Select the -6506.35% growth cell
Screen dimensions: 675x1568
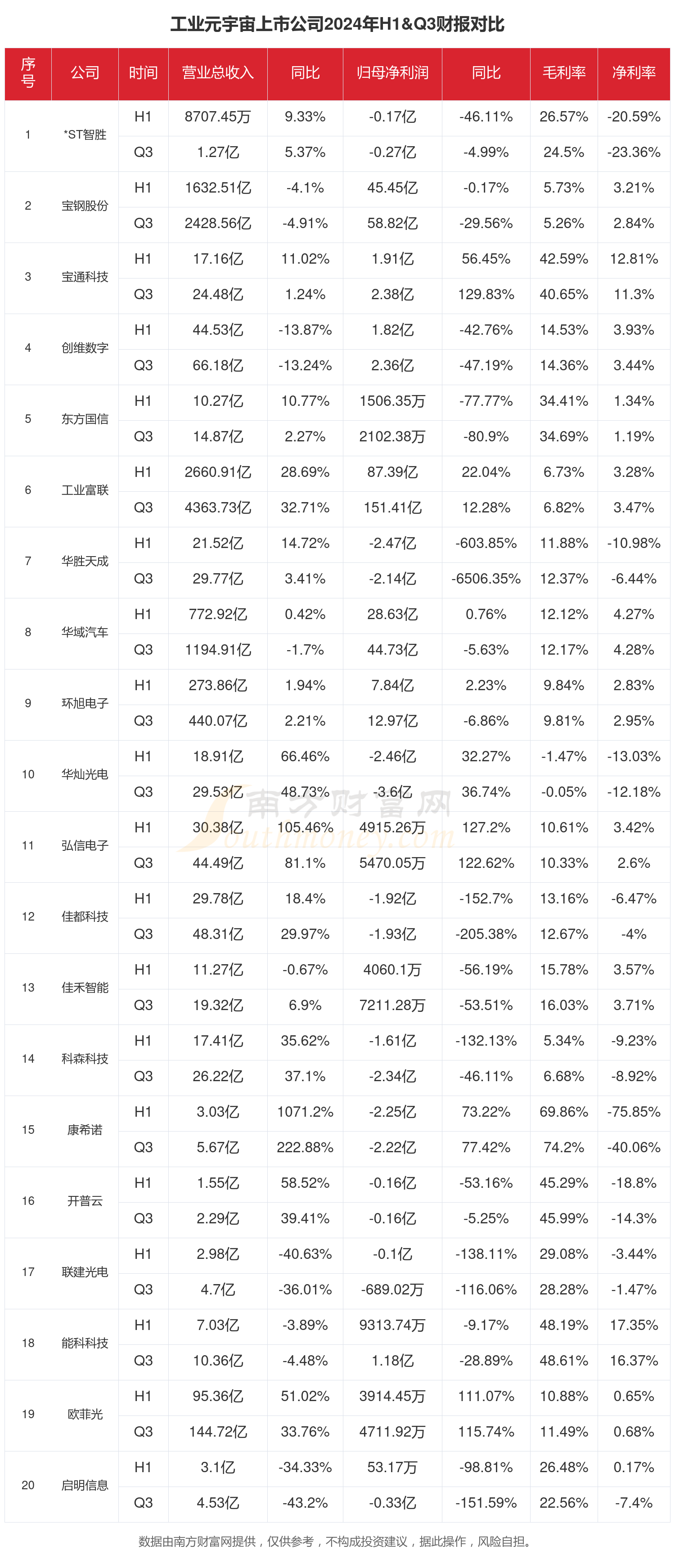(486, 580)
